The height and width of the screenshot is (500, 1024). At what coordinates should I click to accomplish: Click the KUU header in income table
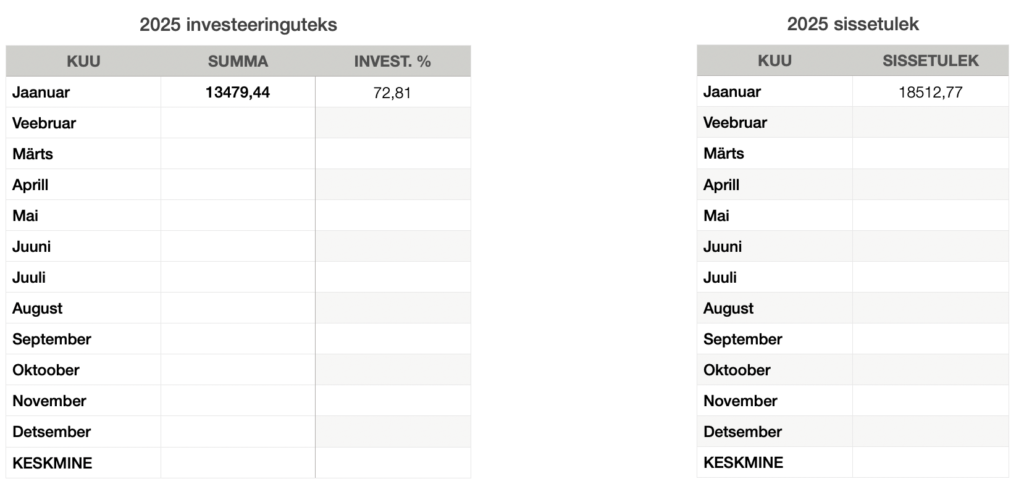(x=774, y=62)
